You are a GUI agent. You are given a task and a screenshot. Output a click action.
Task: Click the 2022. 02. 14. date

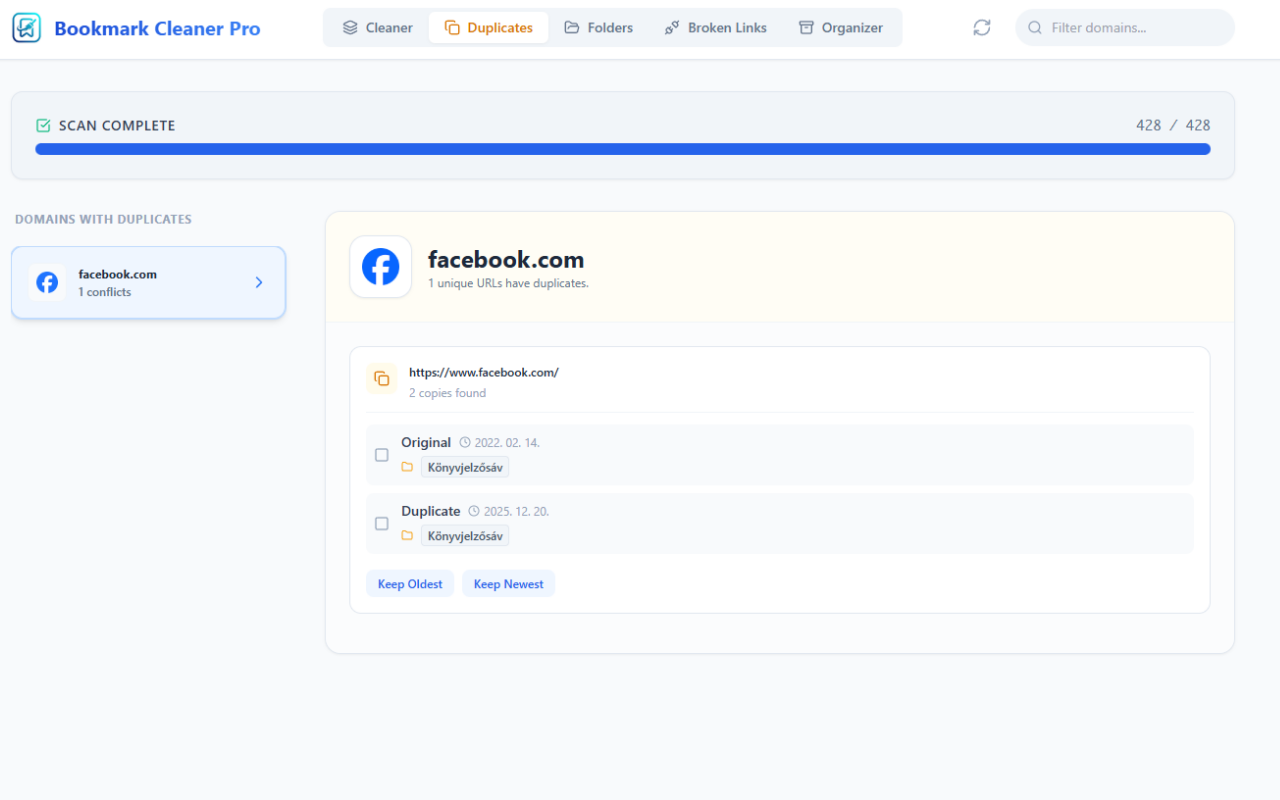coord(507,442)
